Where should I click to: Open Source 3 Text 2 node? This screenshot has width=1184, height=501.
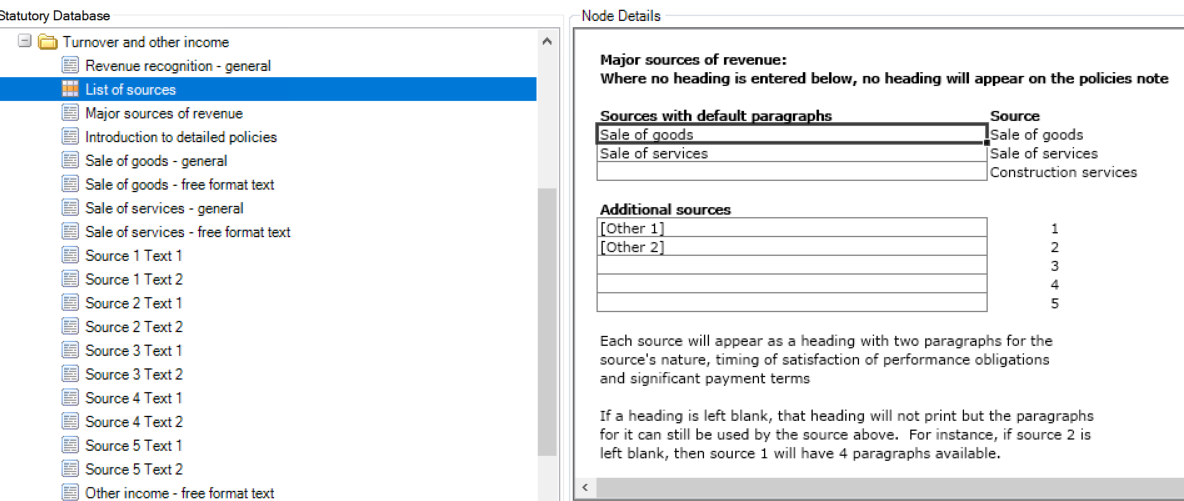pyautogui.click(x=134, y=374)
